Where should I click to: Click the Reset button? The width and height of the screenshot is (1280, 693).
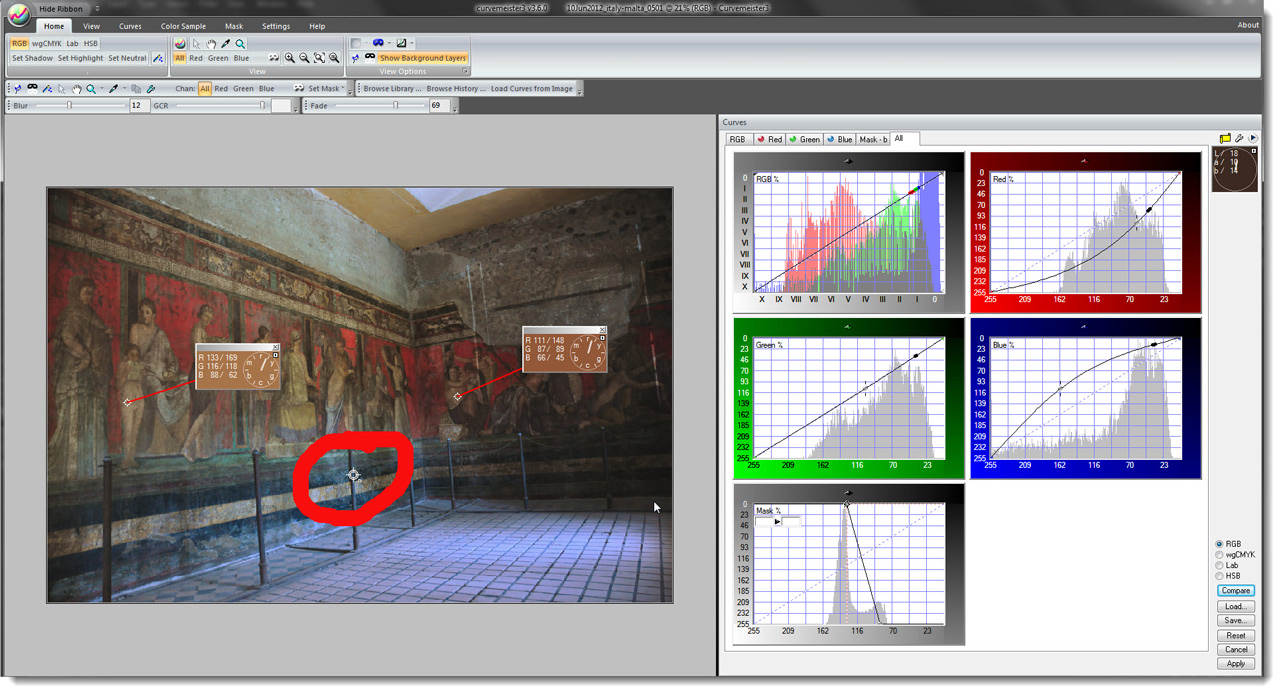coord(1236,635)
